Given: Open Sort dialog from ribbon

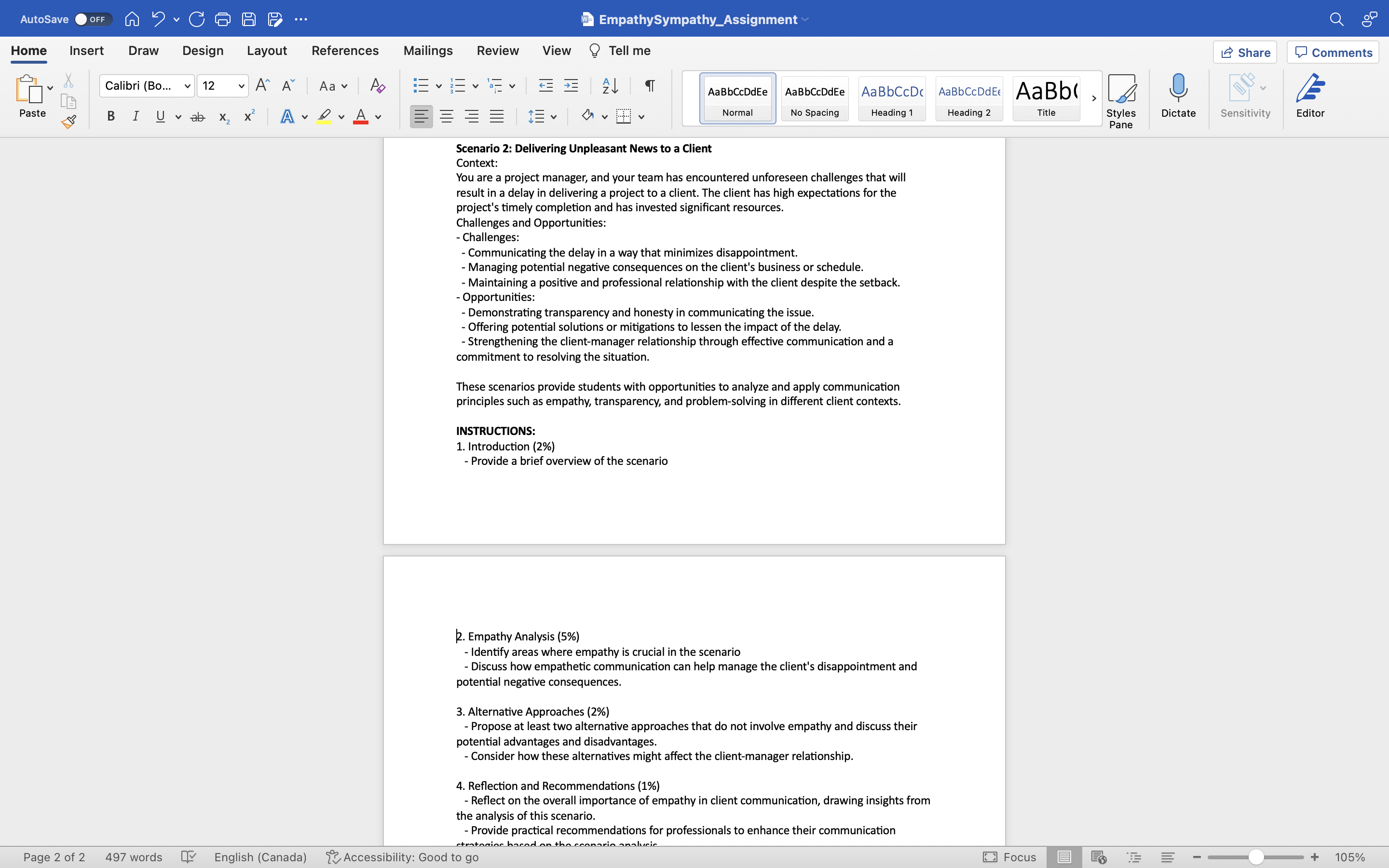Looking at the screenshot, I should pyautogui.click(x=610, y=85).
